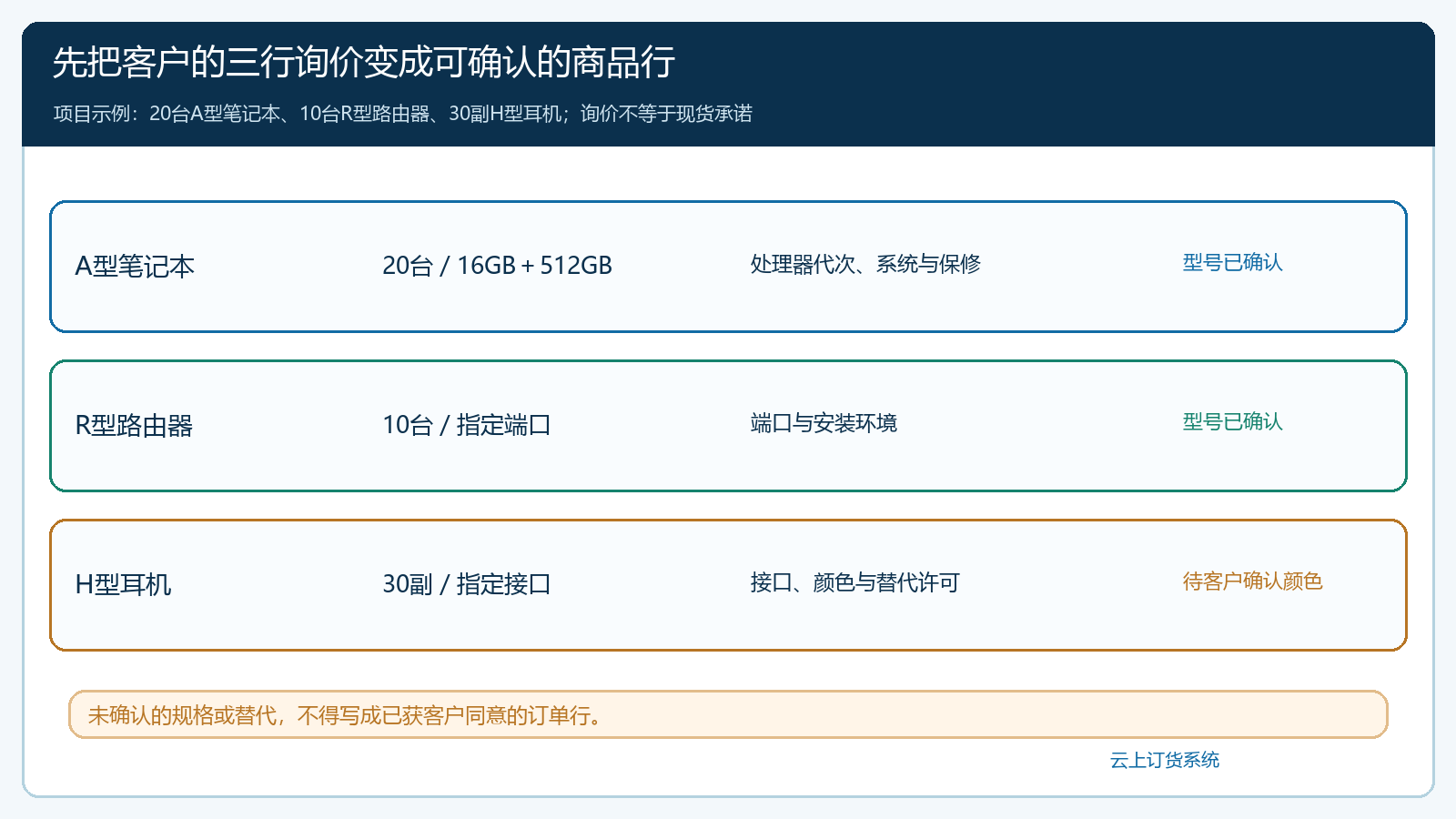The image size is (1456, 819).
Task: Click the warning note 未确认的规格或替代
Action: click(728, 714)
